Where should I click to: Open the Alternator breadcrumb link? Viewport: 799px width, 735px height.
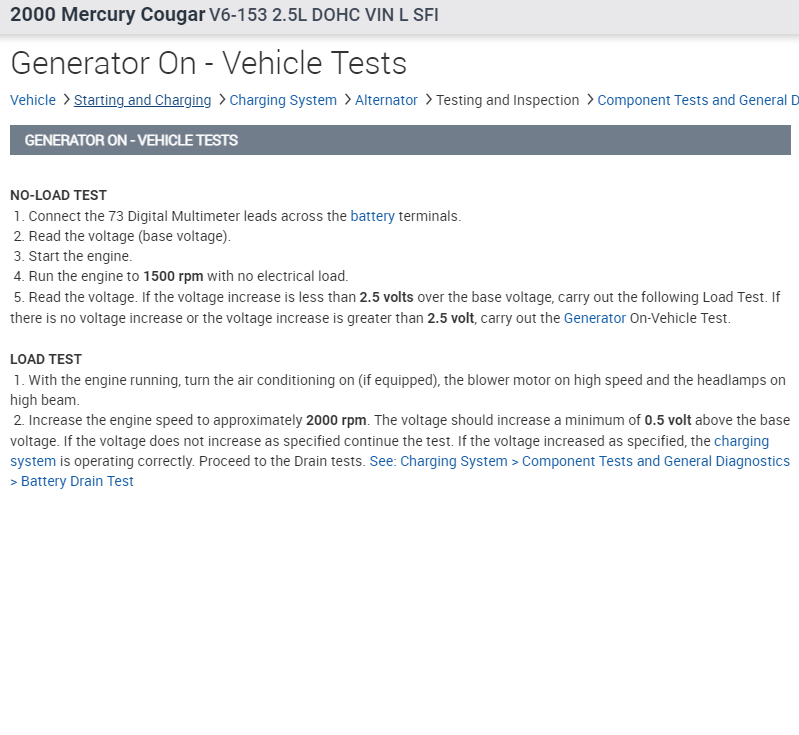tap(386, 100)
